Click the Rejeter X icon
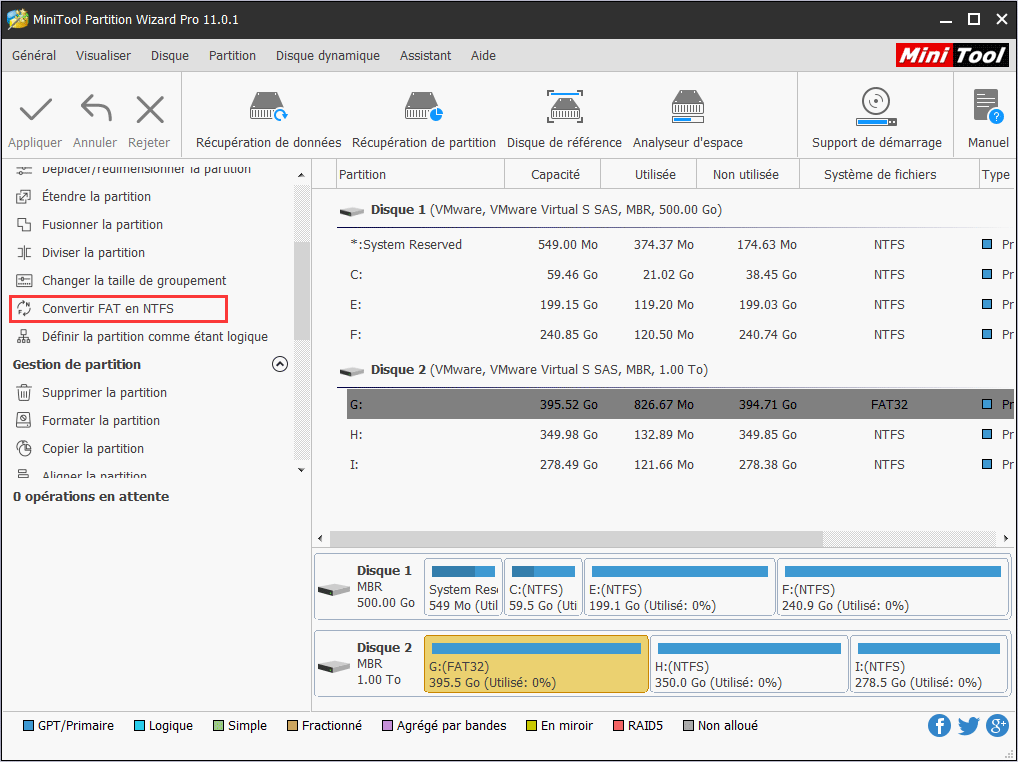This screenshot has width=1018, height=762. (150, 110)
